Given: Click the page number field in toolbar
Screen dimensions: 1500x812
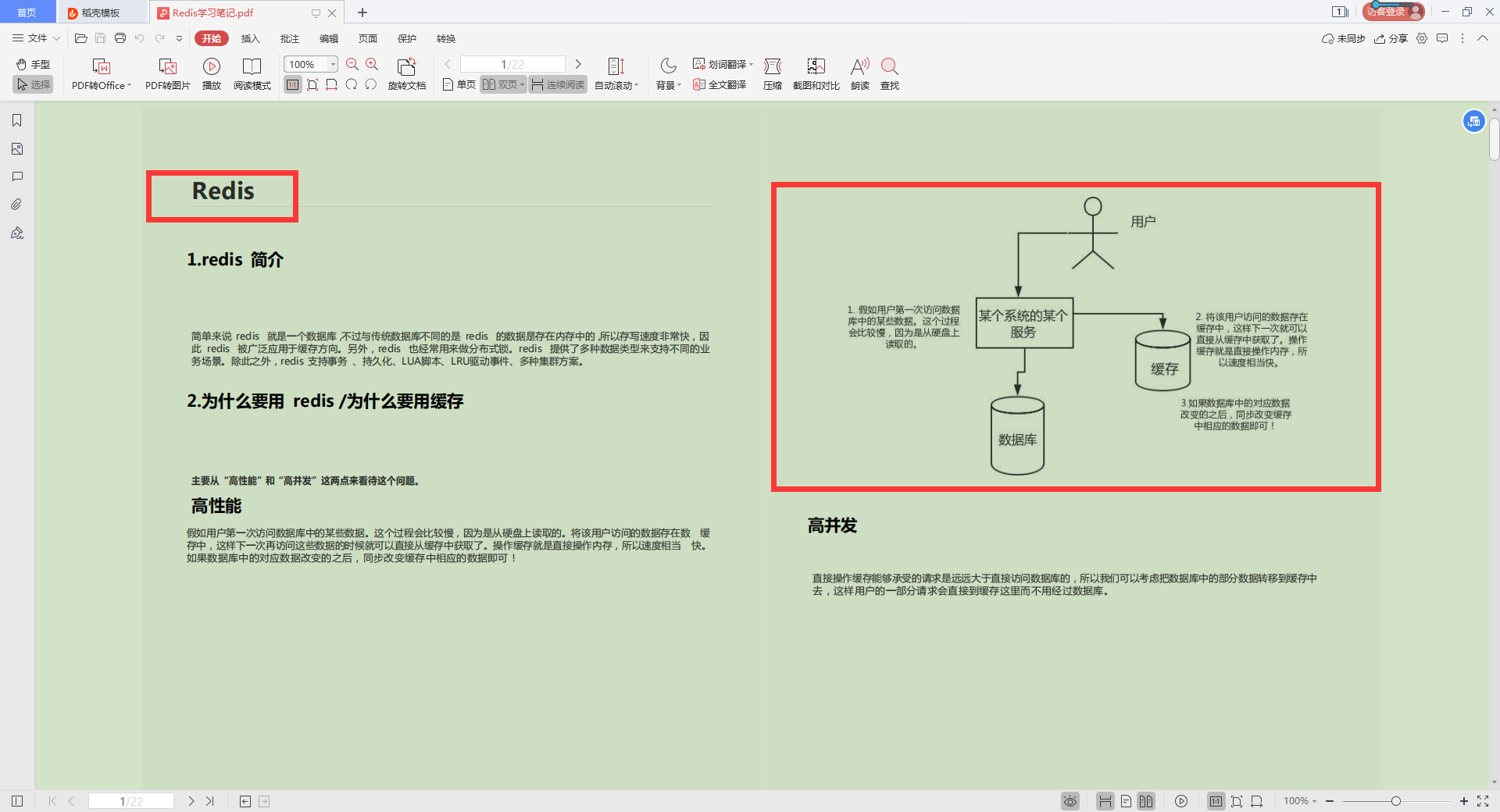Looking at the screenshot, I should click(512, 64).
